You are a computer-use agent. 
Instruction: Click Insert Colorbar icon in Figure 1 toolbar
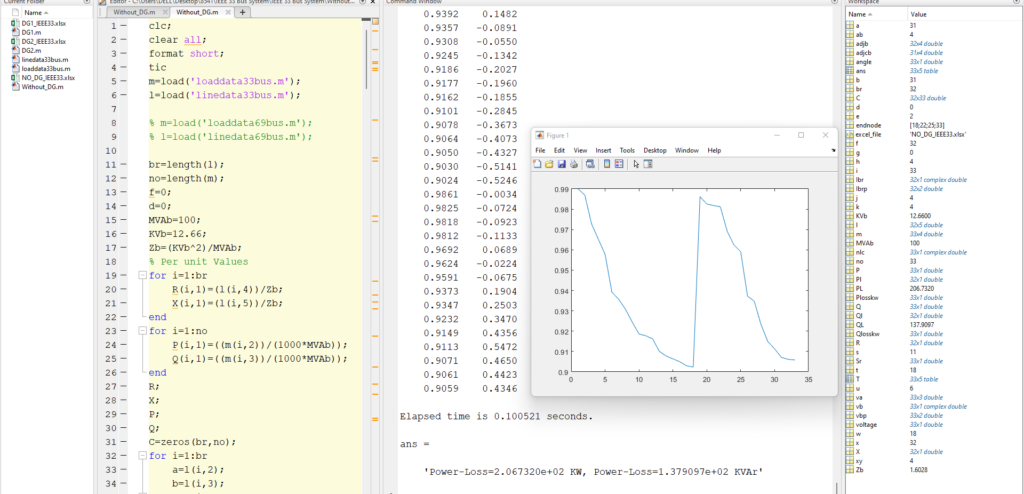click(x=607, y=164)
